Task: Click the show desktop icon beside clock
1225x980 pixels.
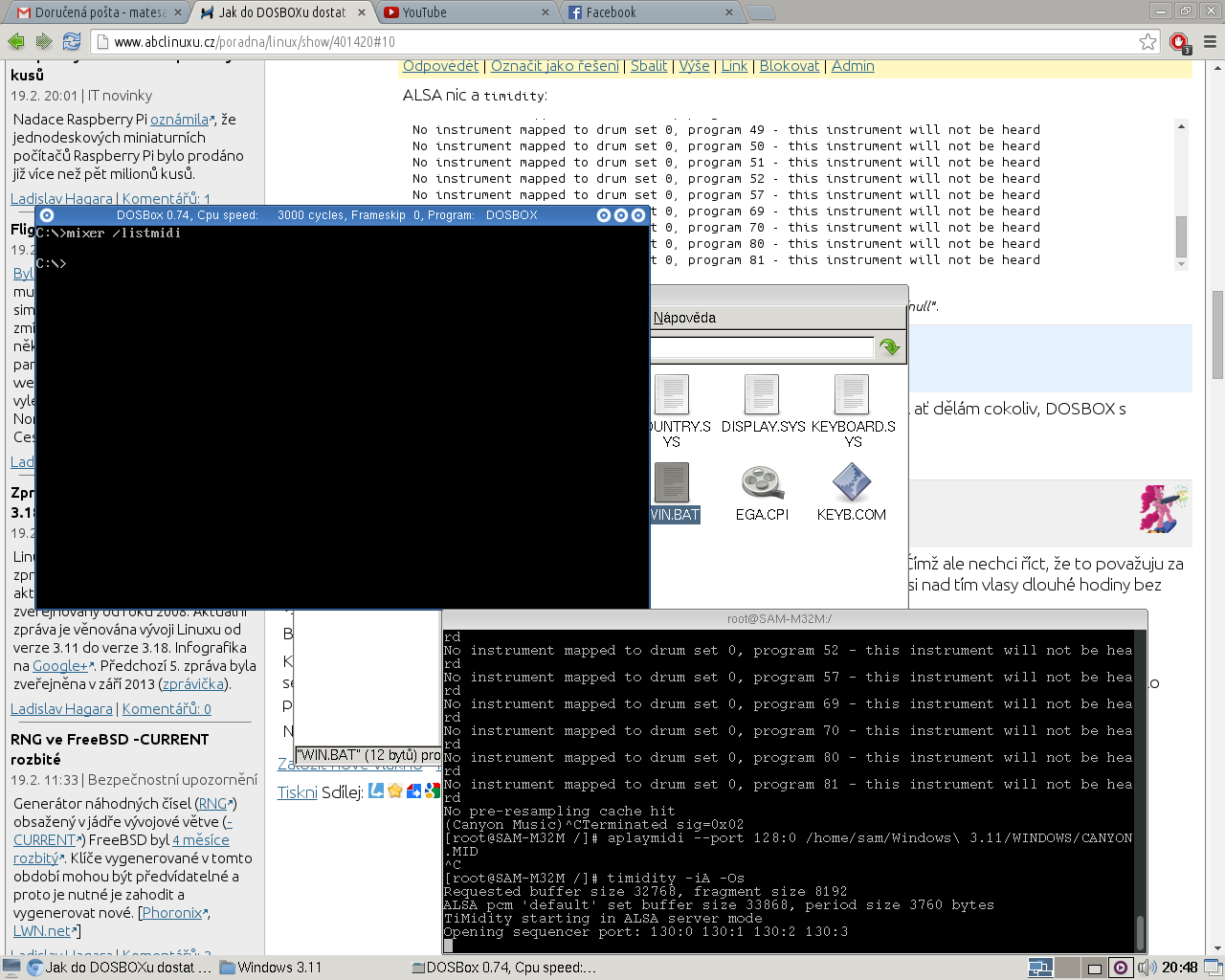Action: click(x=1213, y=968)
